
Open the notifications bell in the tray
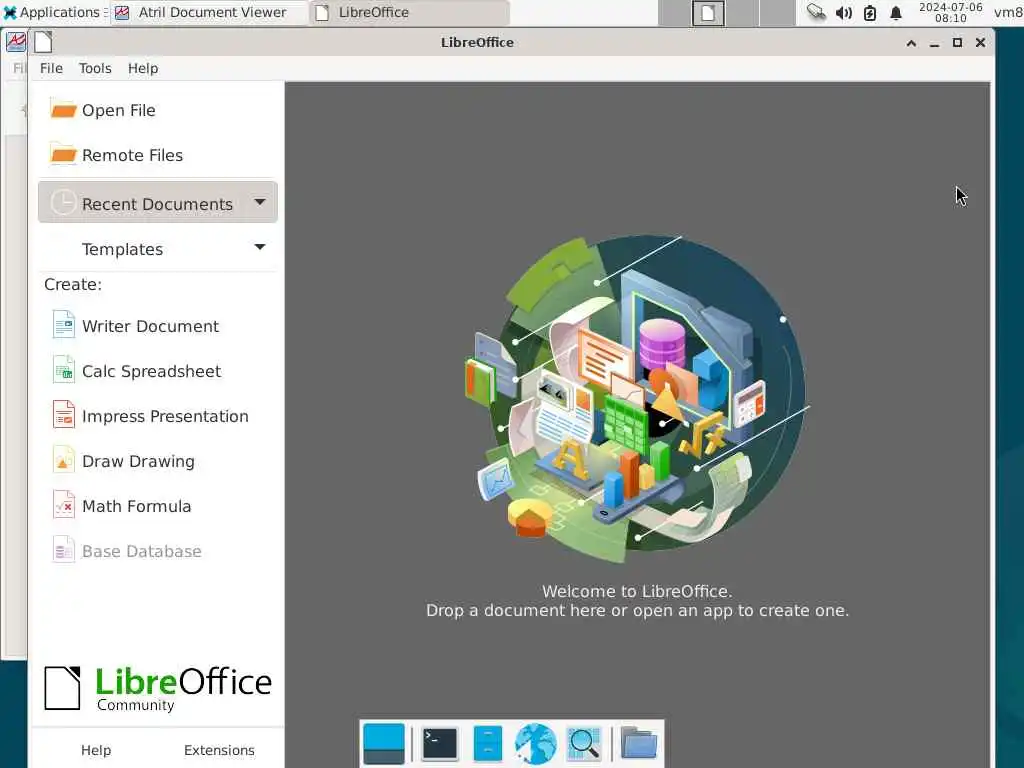896,12
